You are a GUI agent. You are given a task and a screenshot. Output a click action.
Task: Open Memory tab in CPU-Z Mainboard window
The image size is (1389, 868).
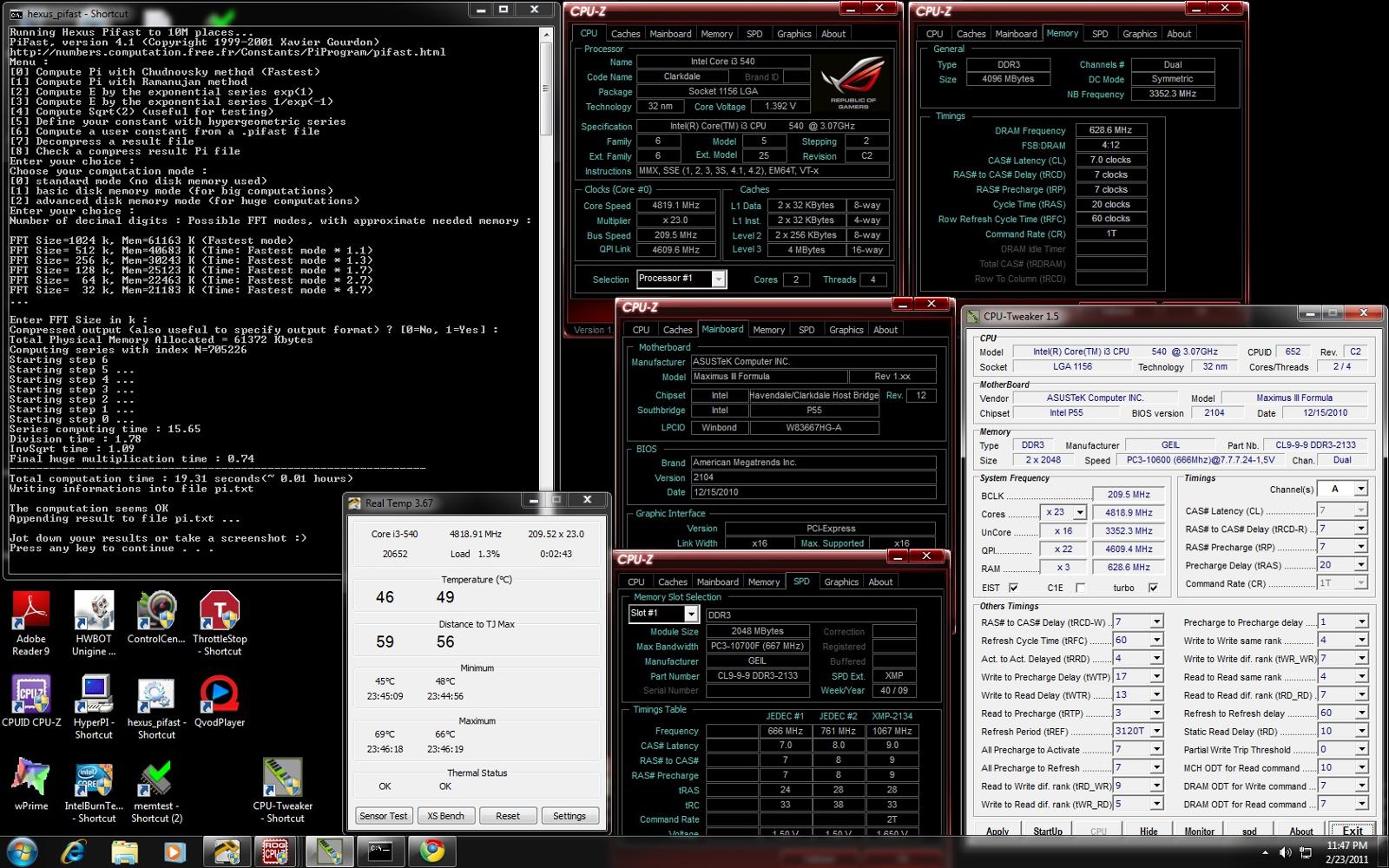[768, 330]
